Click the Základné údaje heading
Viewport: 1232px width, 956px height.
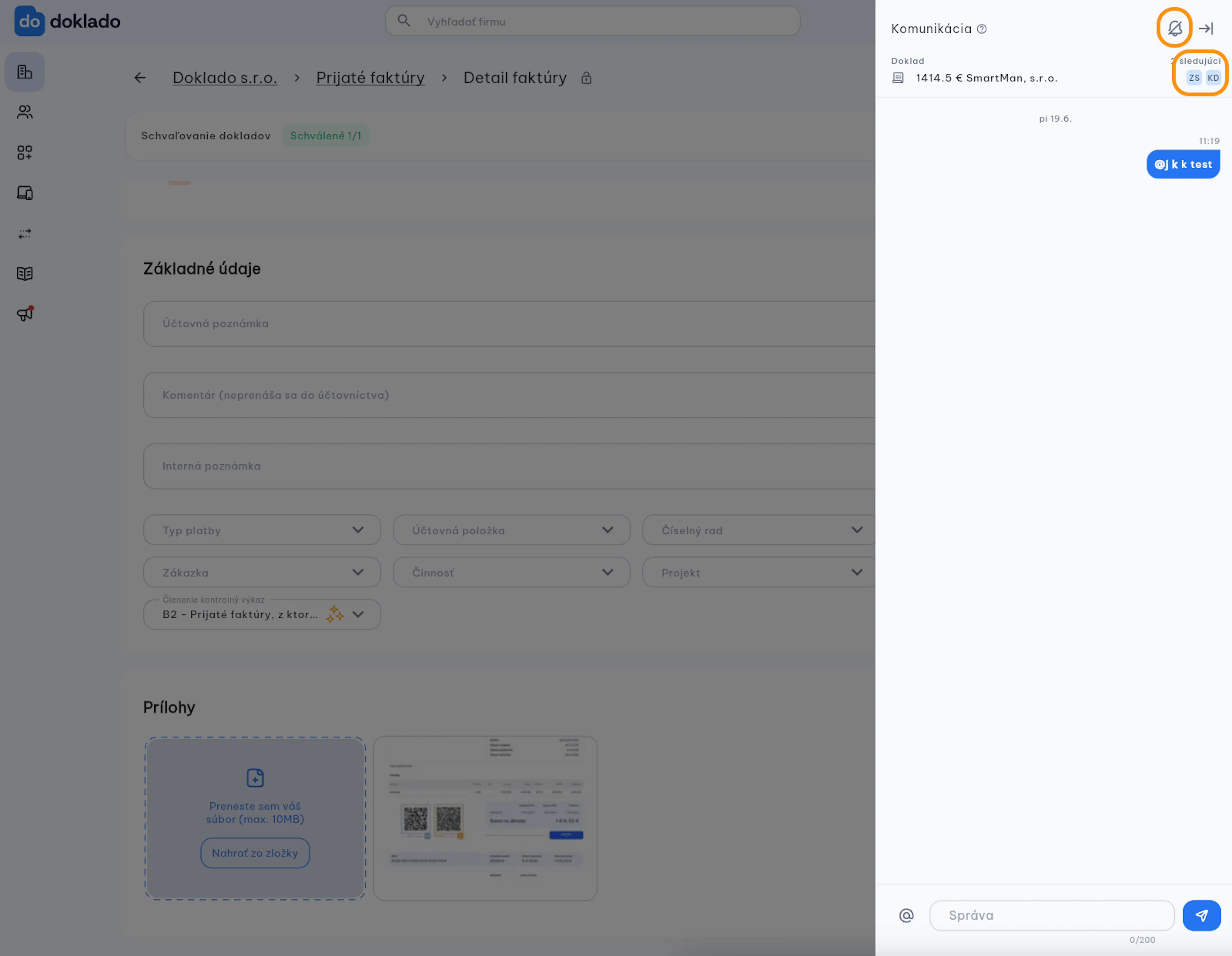tap(202, 268)
